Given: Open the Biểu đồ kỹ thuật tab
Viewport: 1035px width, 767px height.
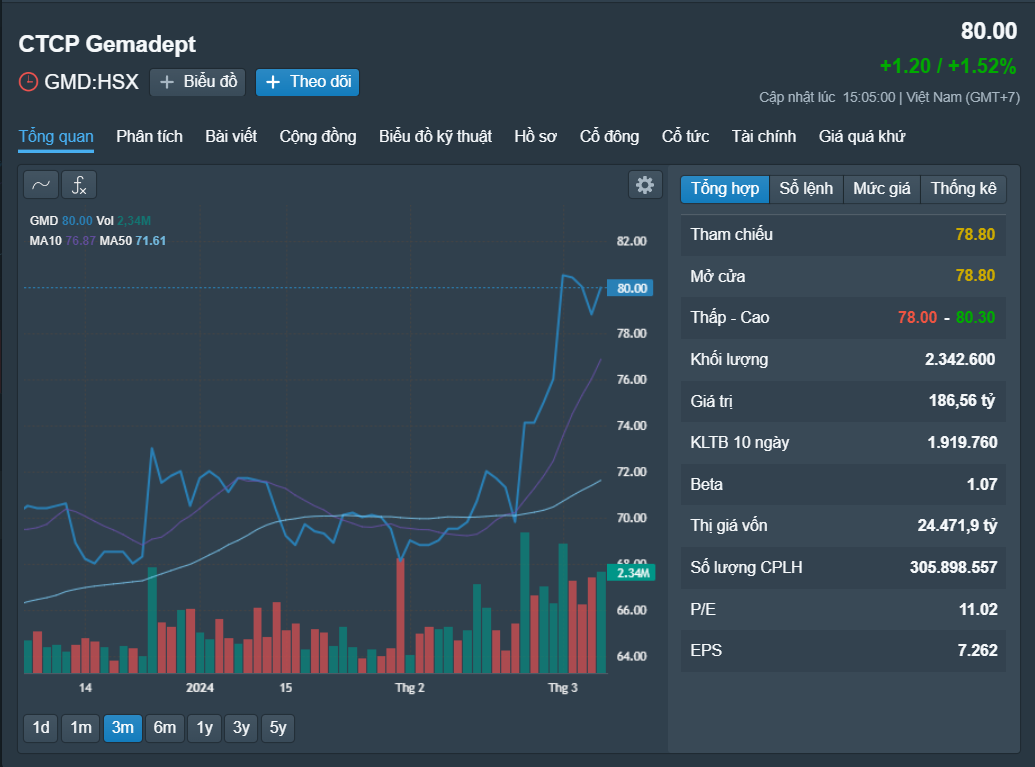Looking at the screenshot, I should tap(436, 137).
